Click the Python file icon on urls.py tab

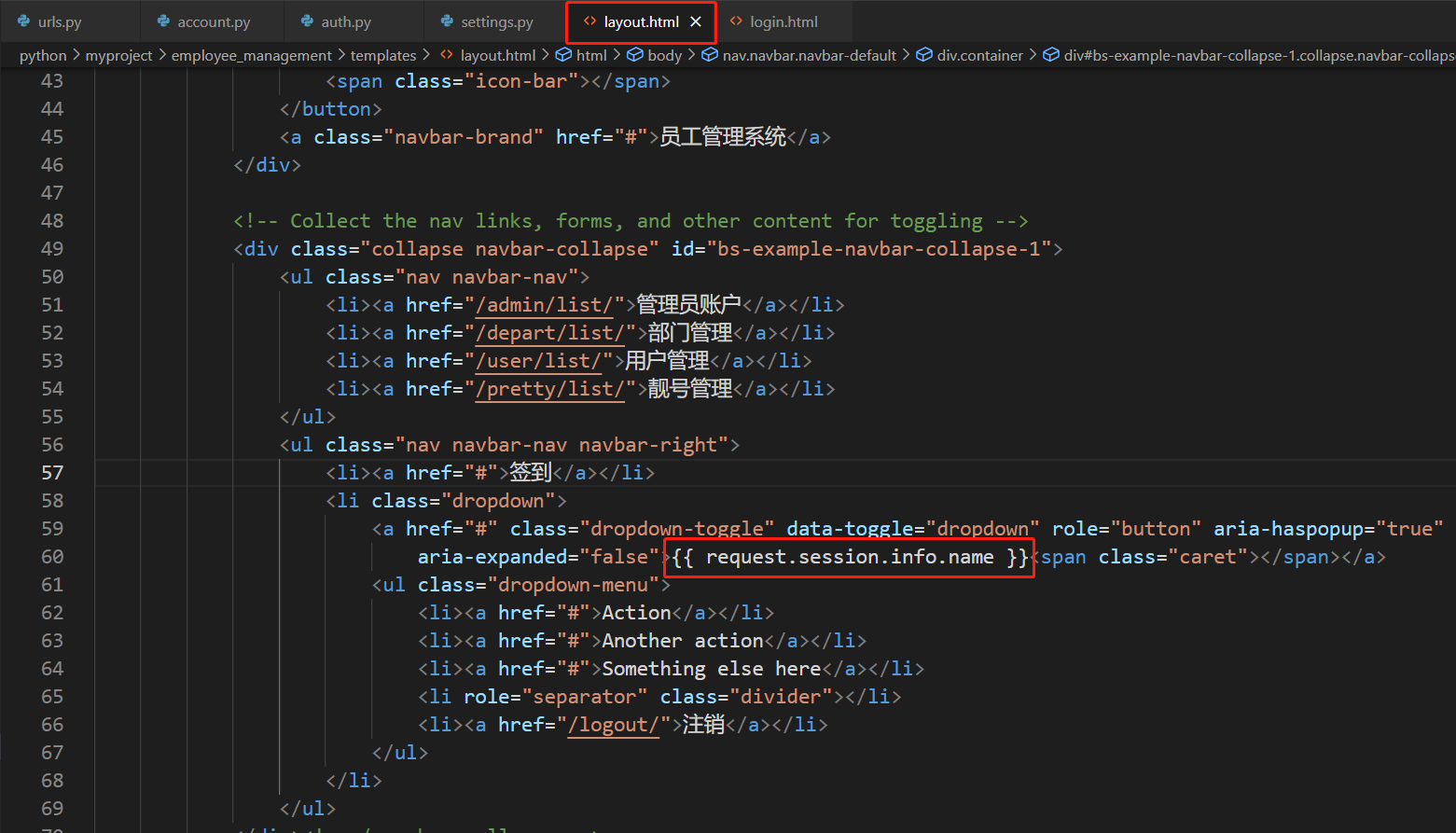coord(23,21)
